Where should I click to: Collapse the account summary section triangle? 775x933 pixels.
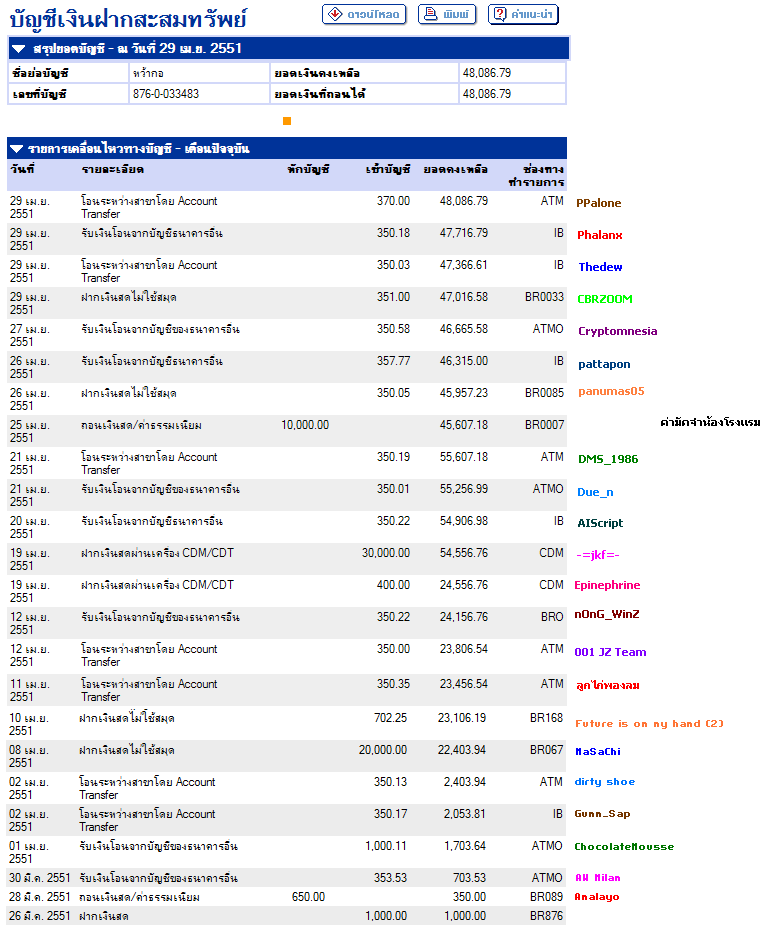click(18, 49)
